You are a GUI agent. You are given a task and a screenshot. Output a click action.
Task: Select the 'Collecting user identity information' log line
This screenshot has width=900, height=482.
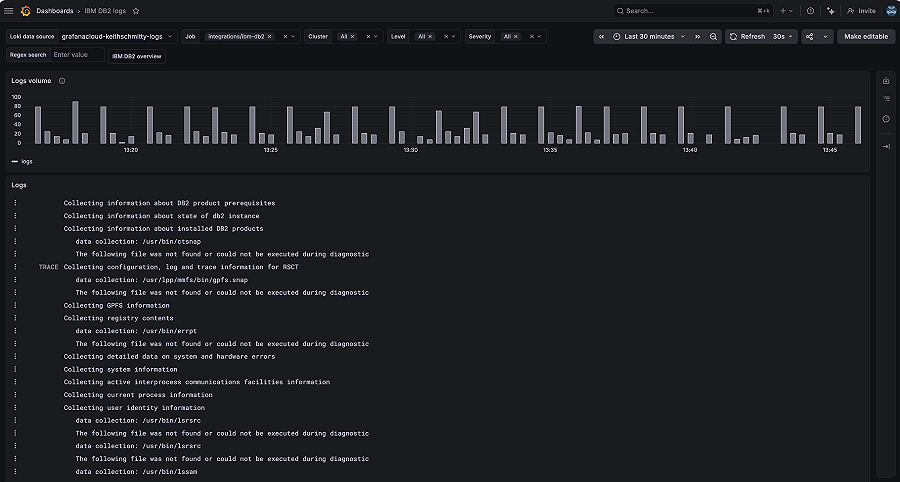tap(134, 408)
